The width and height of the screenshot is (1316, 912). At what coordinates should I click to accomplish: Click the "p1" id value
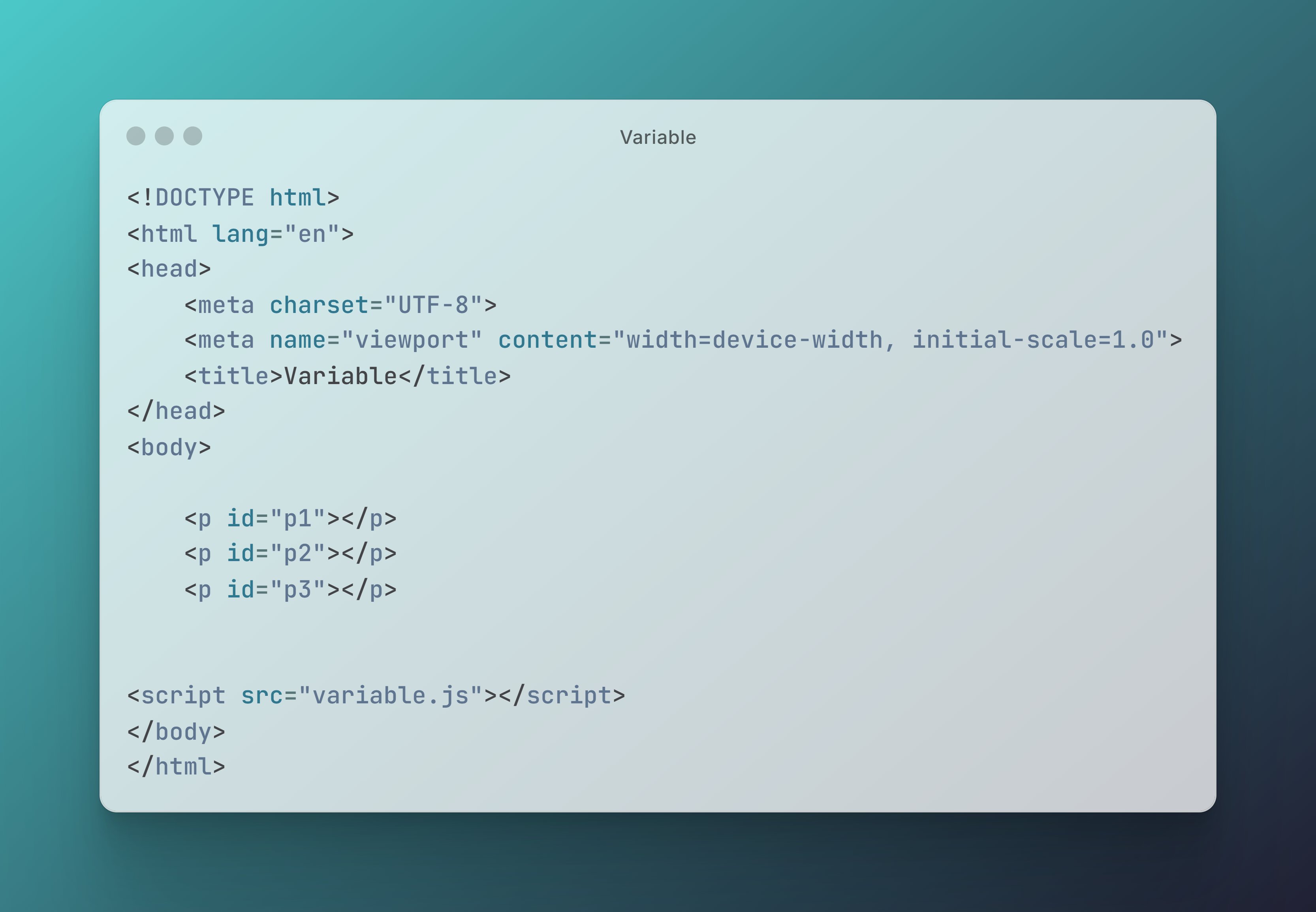297,518
